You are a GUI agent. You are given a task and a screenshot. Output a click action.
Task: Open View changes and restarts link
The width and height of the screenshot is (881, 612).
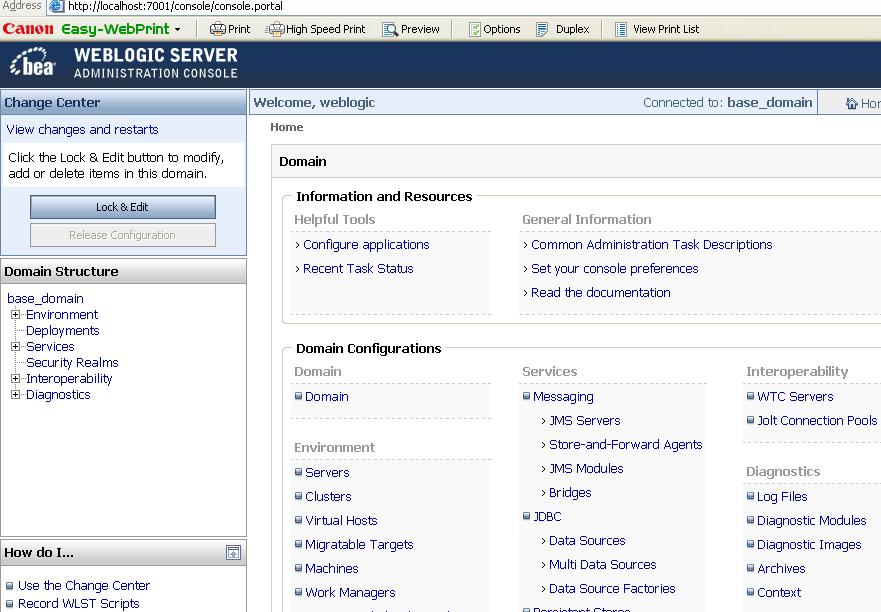82,130
